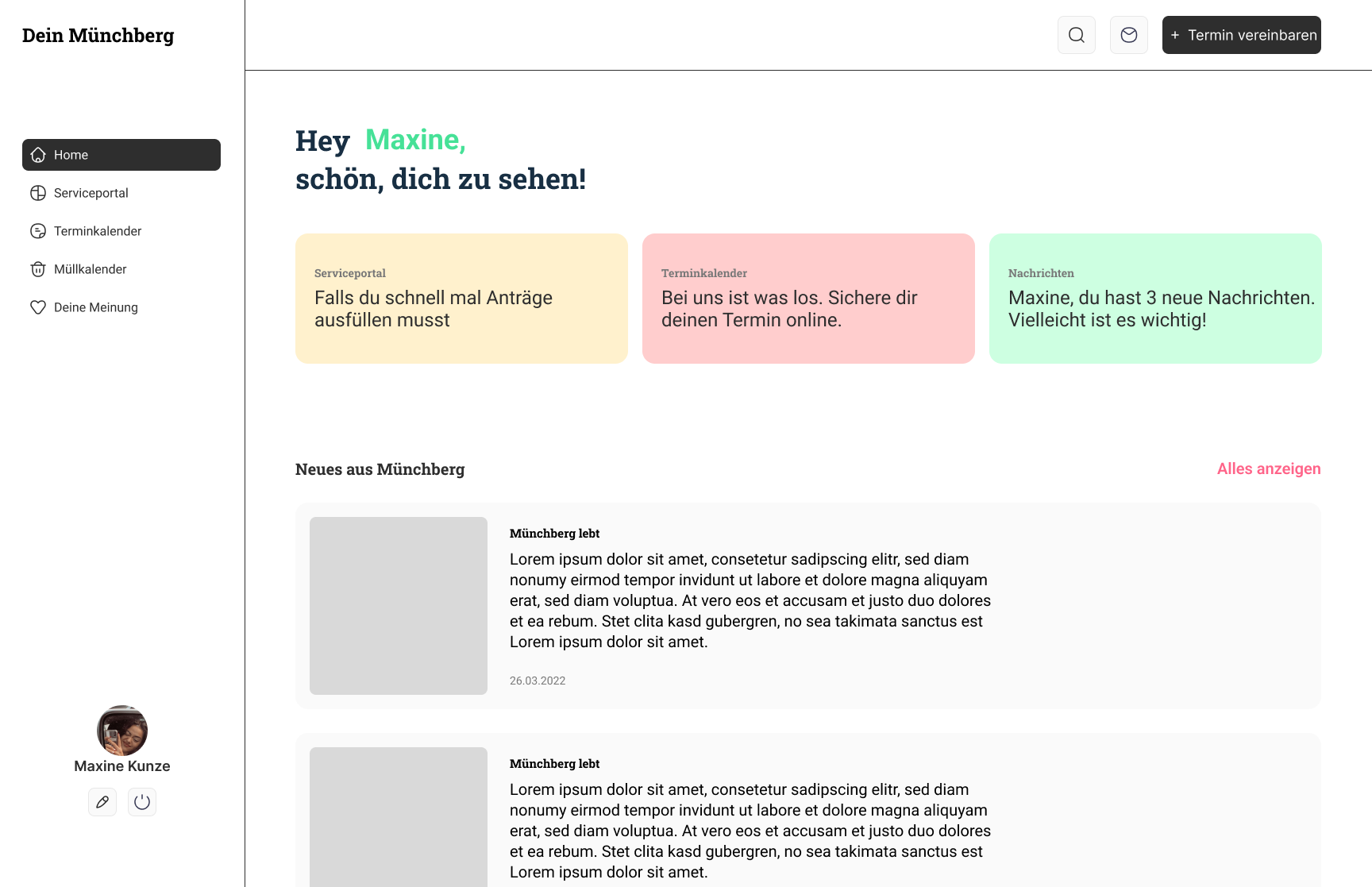Open the mail envelope icon
This screenshot has width=1372, height=887.
coord(1128,35)
